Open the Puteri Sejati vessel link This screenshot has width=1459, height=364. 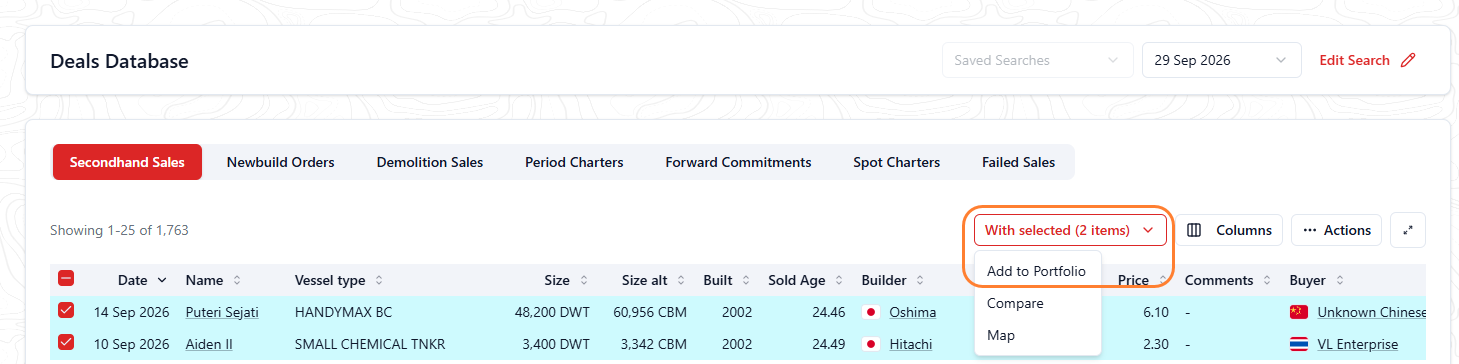pyautogui.click(x=222, y=312)
